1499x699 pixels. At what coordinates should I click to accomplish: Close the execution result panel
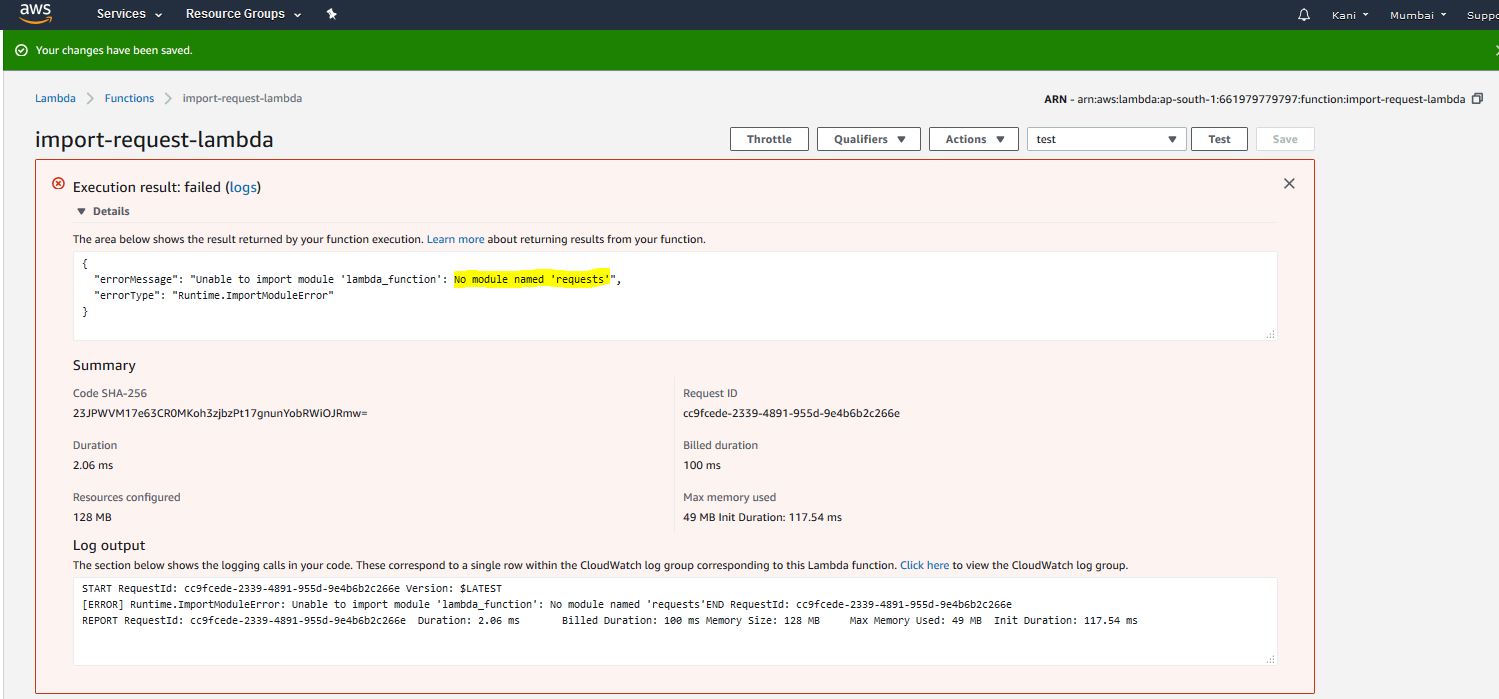(1289, 183)
